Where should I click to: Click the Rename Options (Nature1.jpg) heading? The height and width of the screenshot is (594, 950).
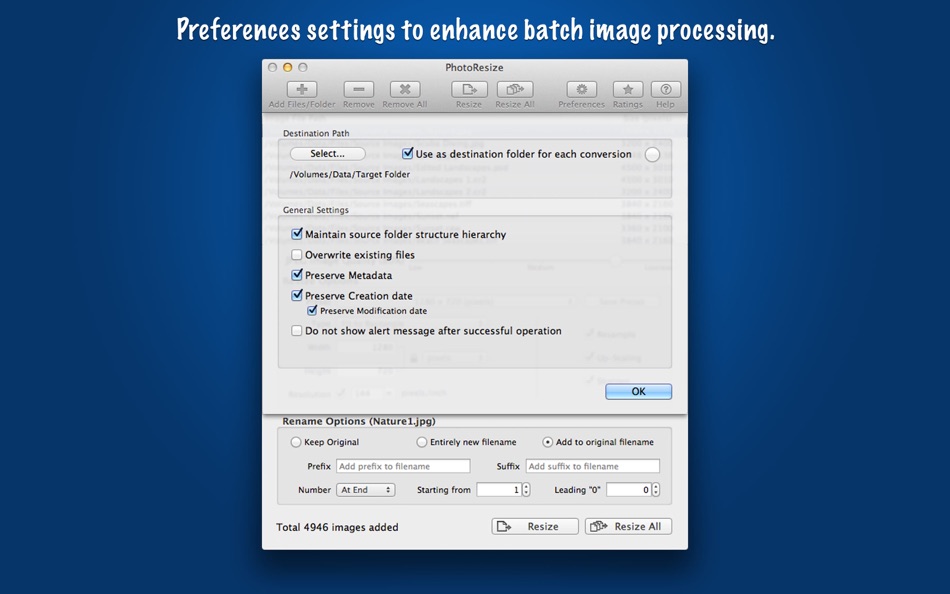coord(359,421)
